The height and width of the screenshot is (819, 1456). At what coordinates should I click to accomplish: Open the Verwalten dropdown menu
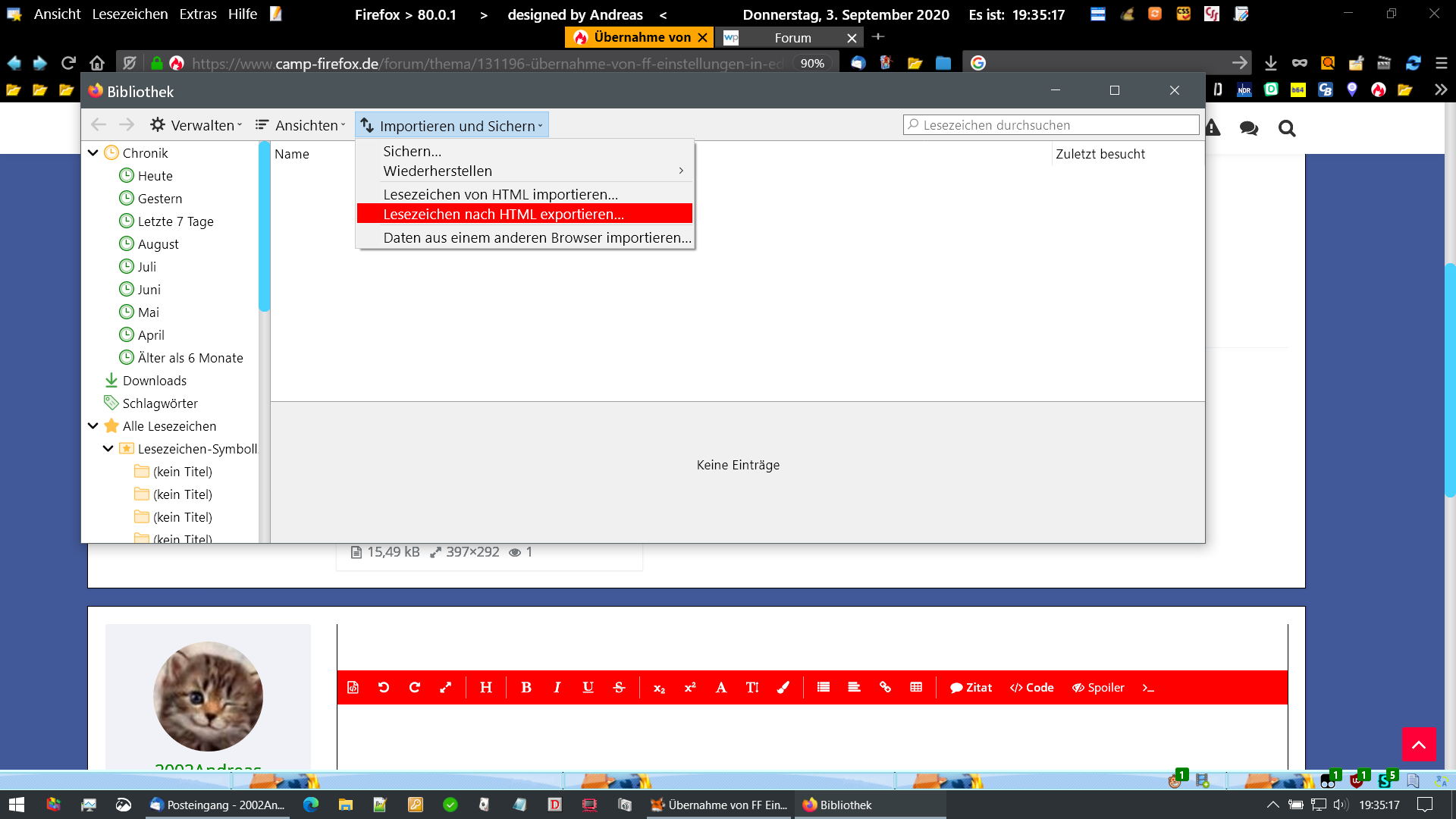tap(196, 125)
